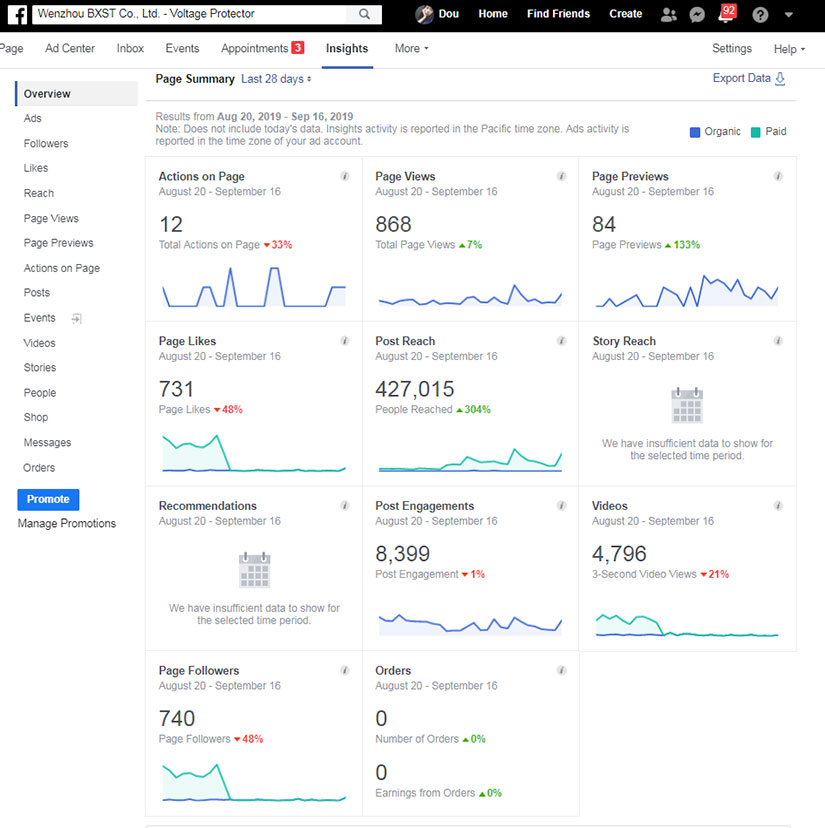Image resolution: width=825 pixels, height=828 pixels.
Task: Open the quick help question mark icon
Action: pos(760,14)
